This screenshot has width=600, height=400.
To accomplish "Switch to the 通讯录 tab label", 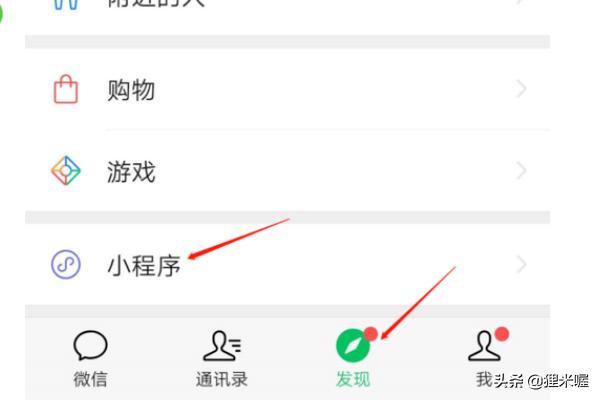I will [222, 379].
